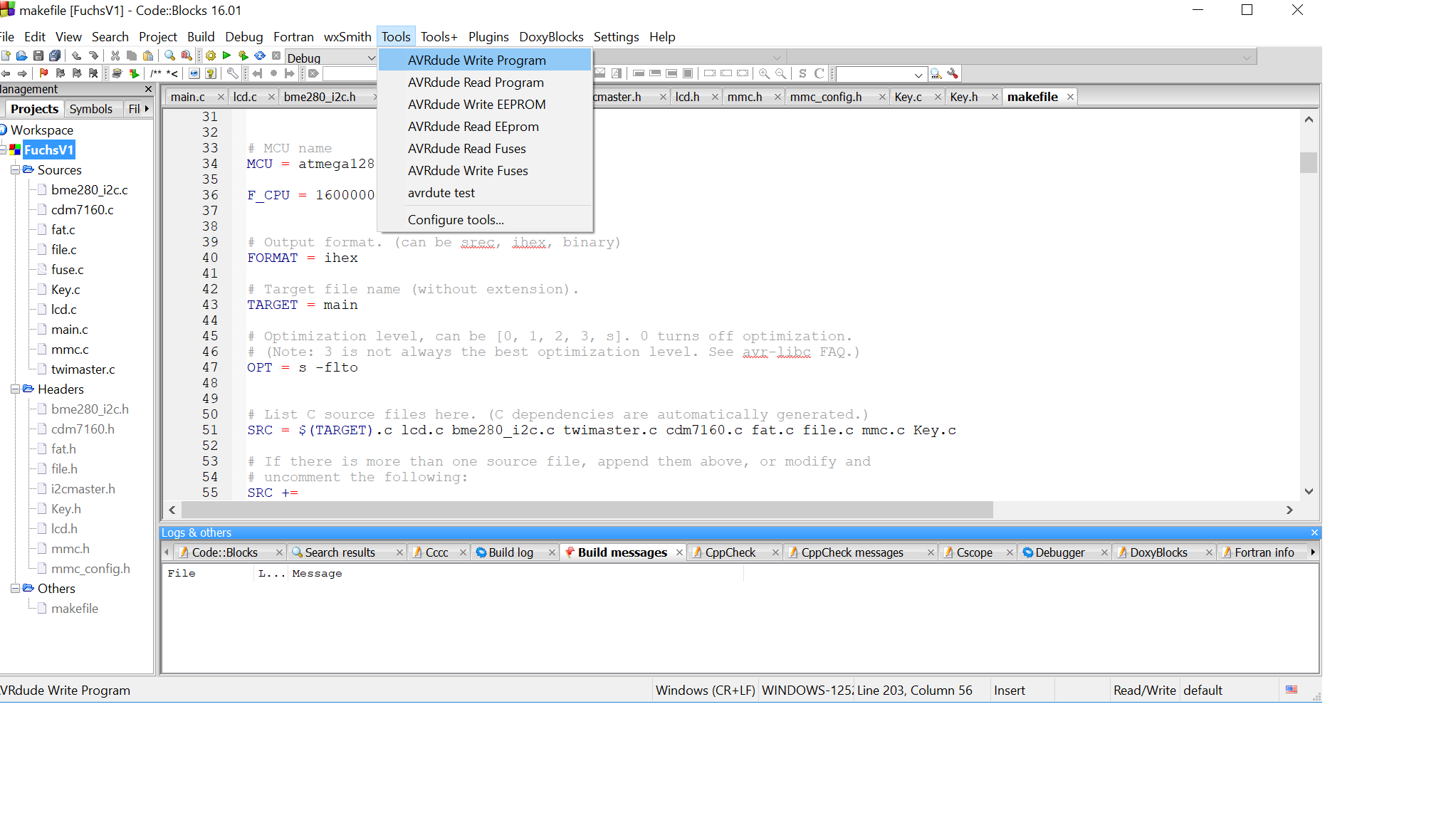Collapse the Others folder in project tree
This screenshot has height=840, width=1451.
coord(14,589)
